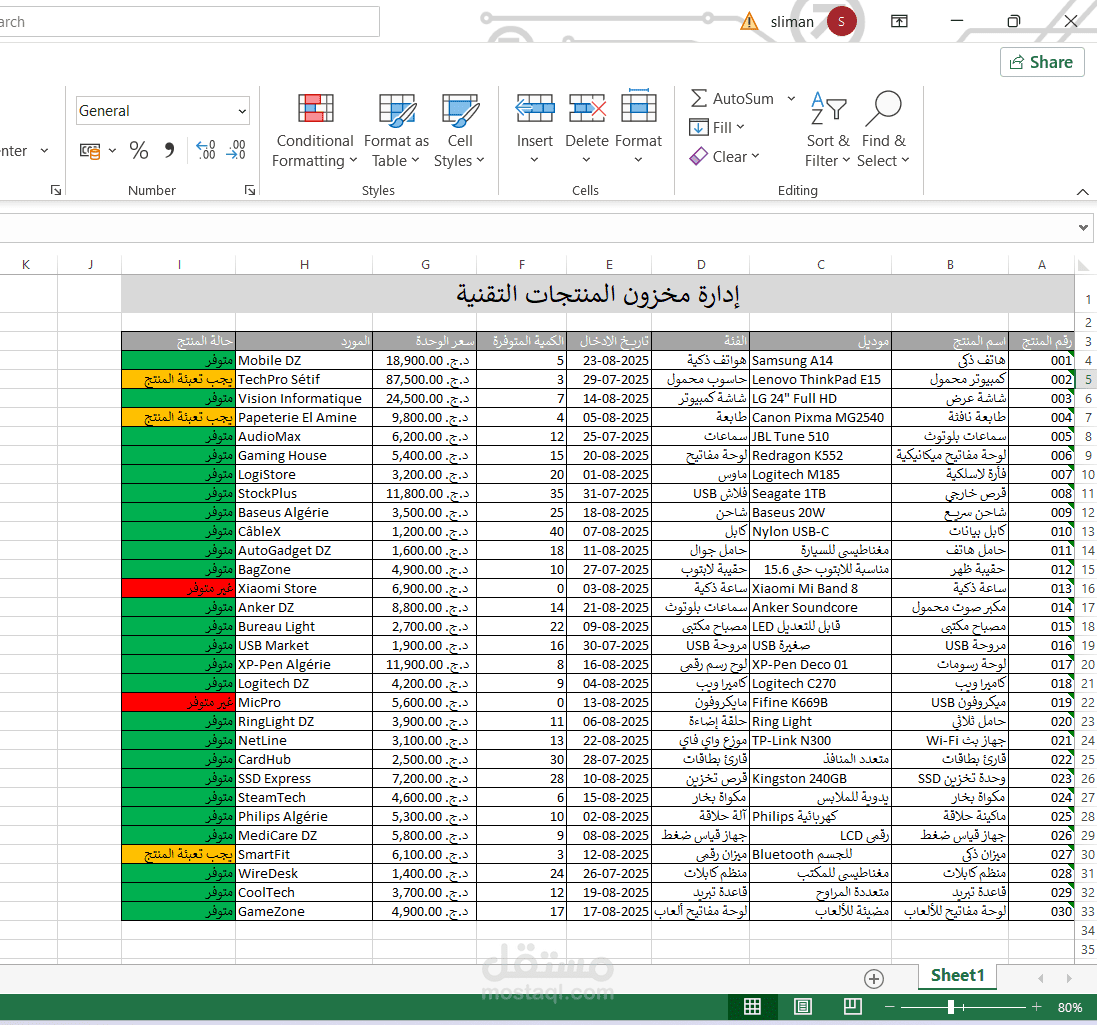Select price cell 87,500.00

[425, 379]
